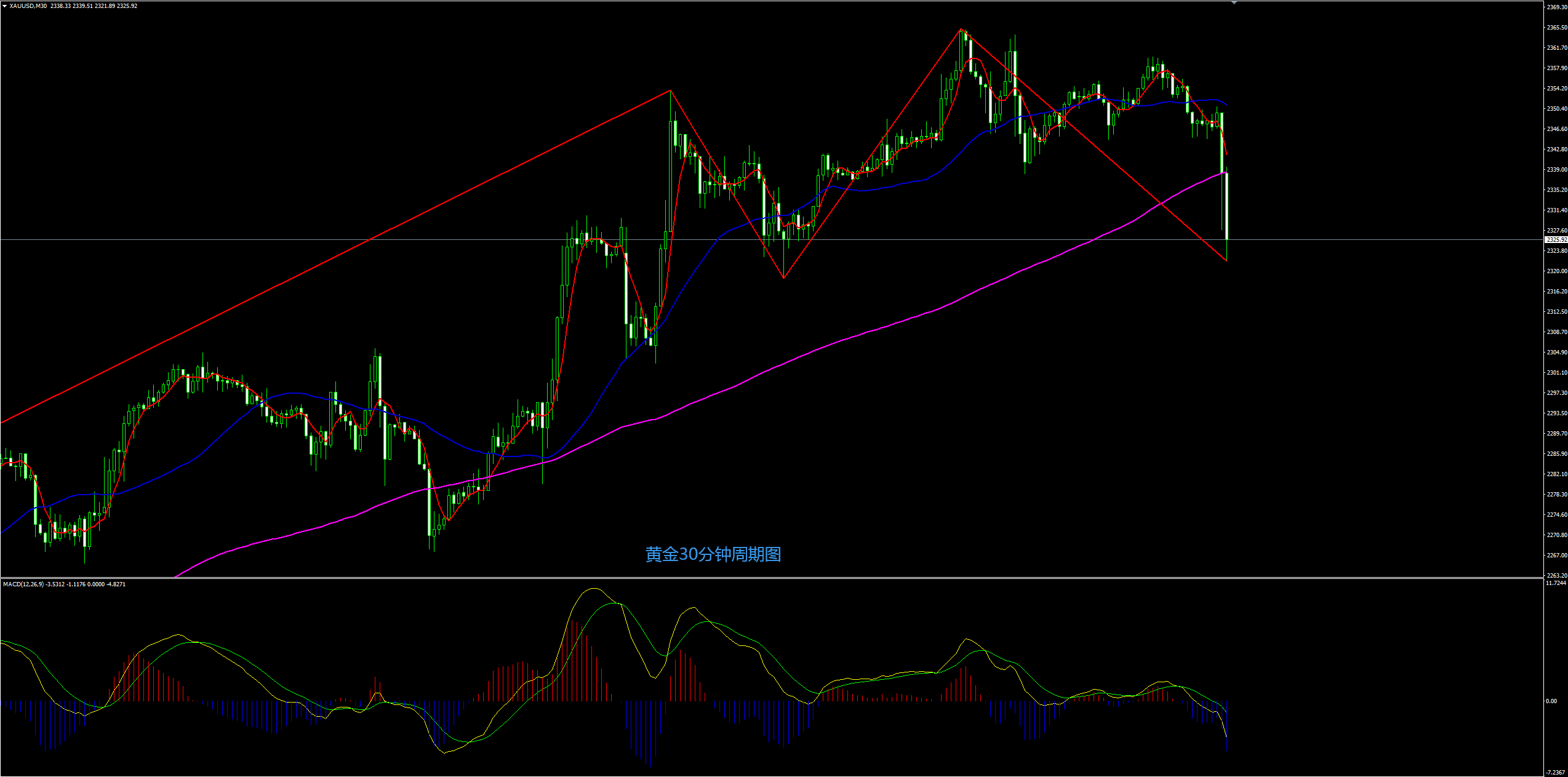Click the 2369.30 price scale value
The height and width of the screenshot is (777, 1568).
point(1557,7)
